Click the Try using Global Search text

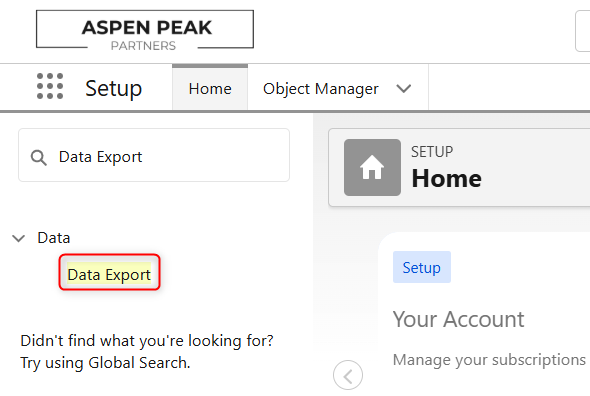click(x=105, y=363)
